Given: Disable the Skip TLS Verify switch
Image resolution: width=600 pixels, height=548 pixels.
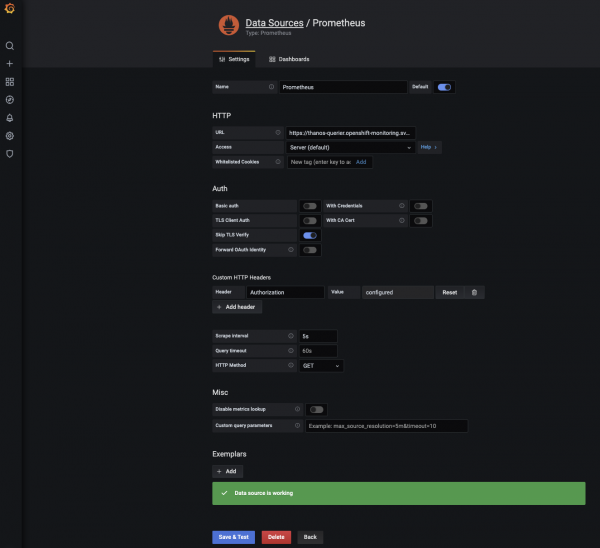Looking at the screenshot, I should [310, 235].
